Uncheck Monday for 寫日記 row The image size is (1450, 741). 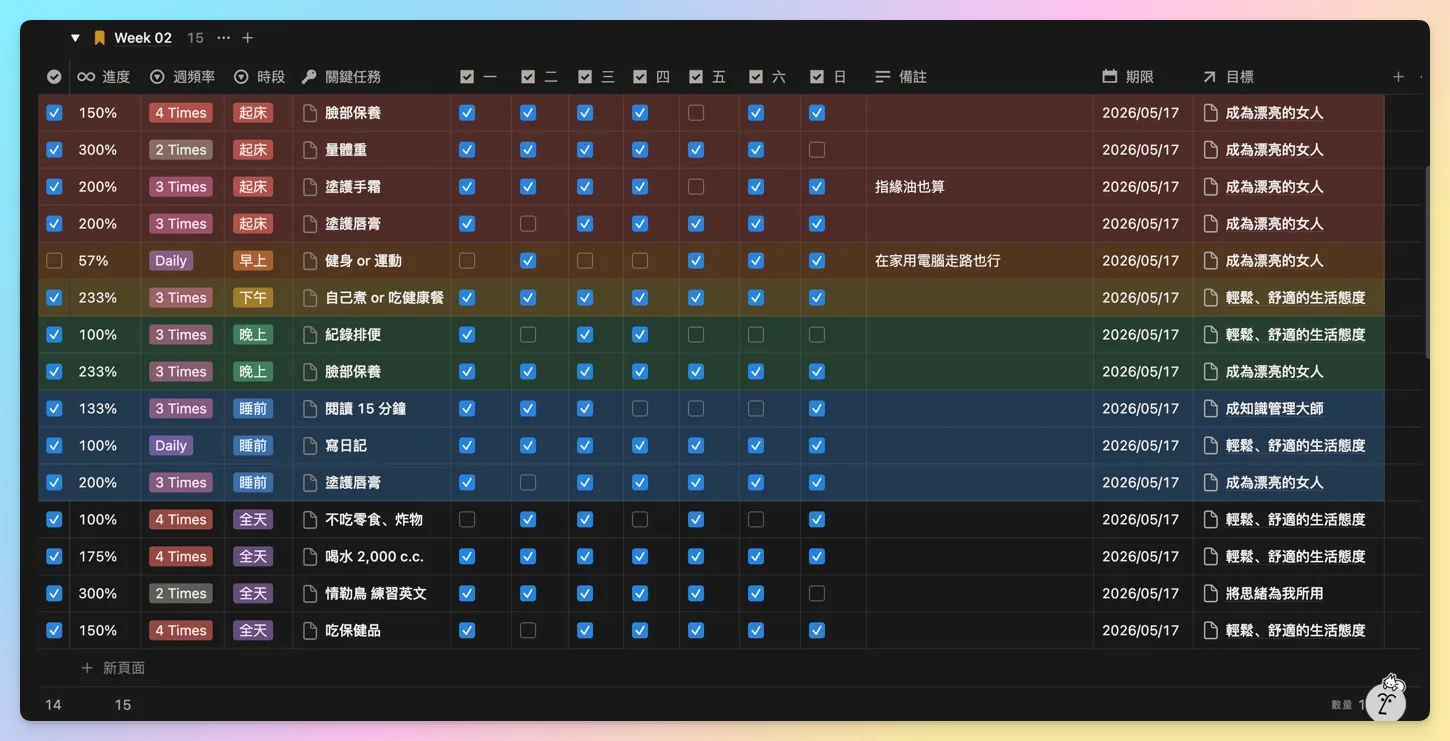[x=467, y=446]
